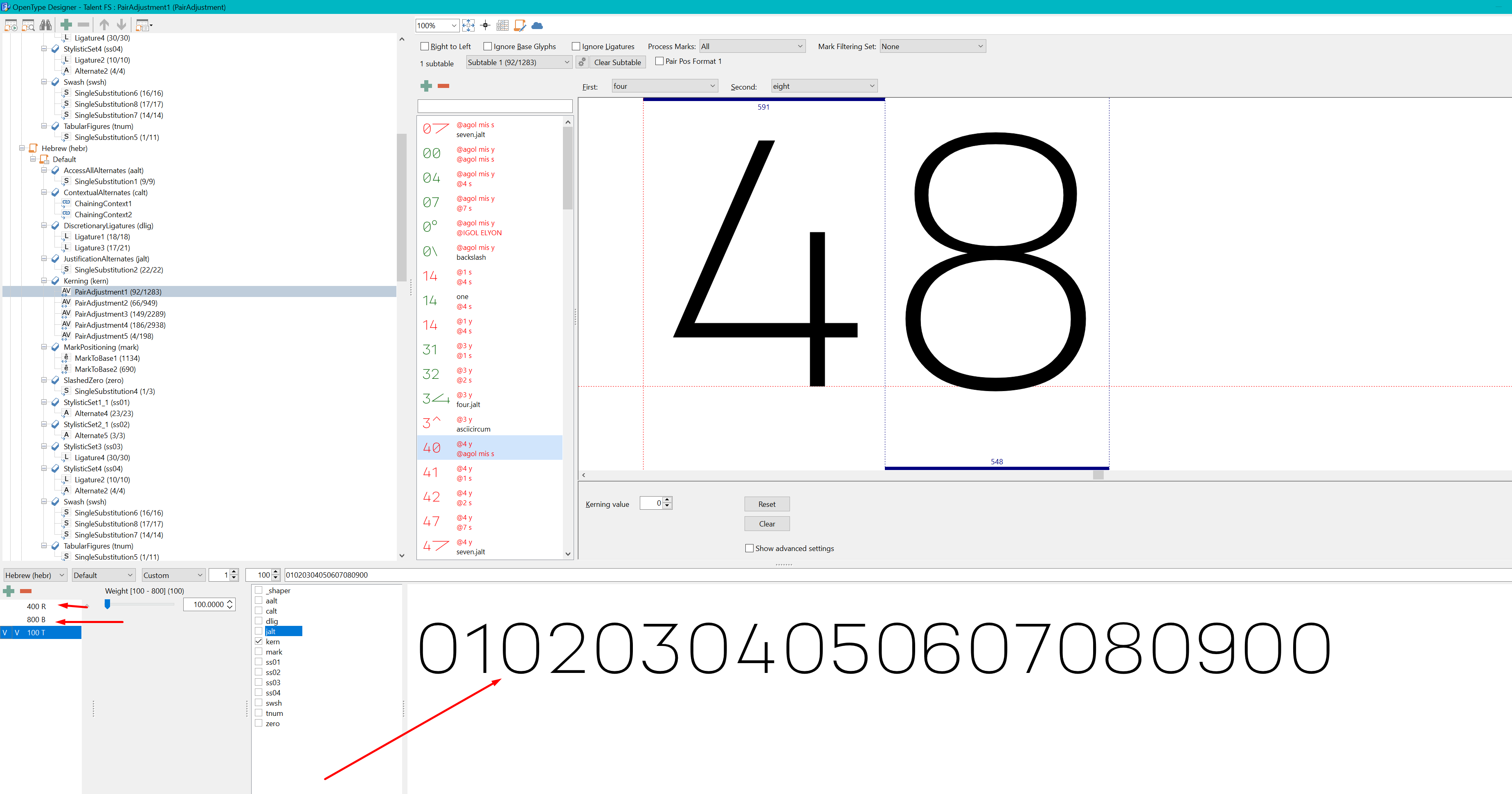This screenshot has width=1512, height=794.
Task: Click the Clear Subtable button
Action: 617,62
